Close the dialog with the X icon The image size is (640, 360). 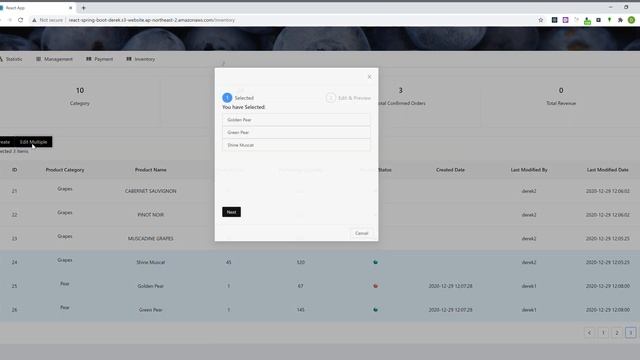369,77
